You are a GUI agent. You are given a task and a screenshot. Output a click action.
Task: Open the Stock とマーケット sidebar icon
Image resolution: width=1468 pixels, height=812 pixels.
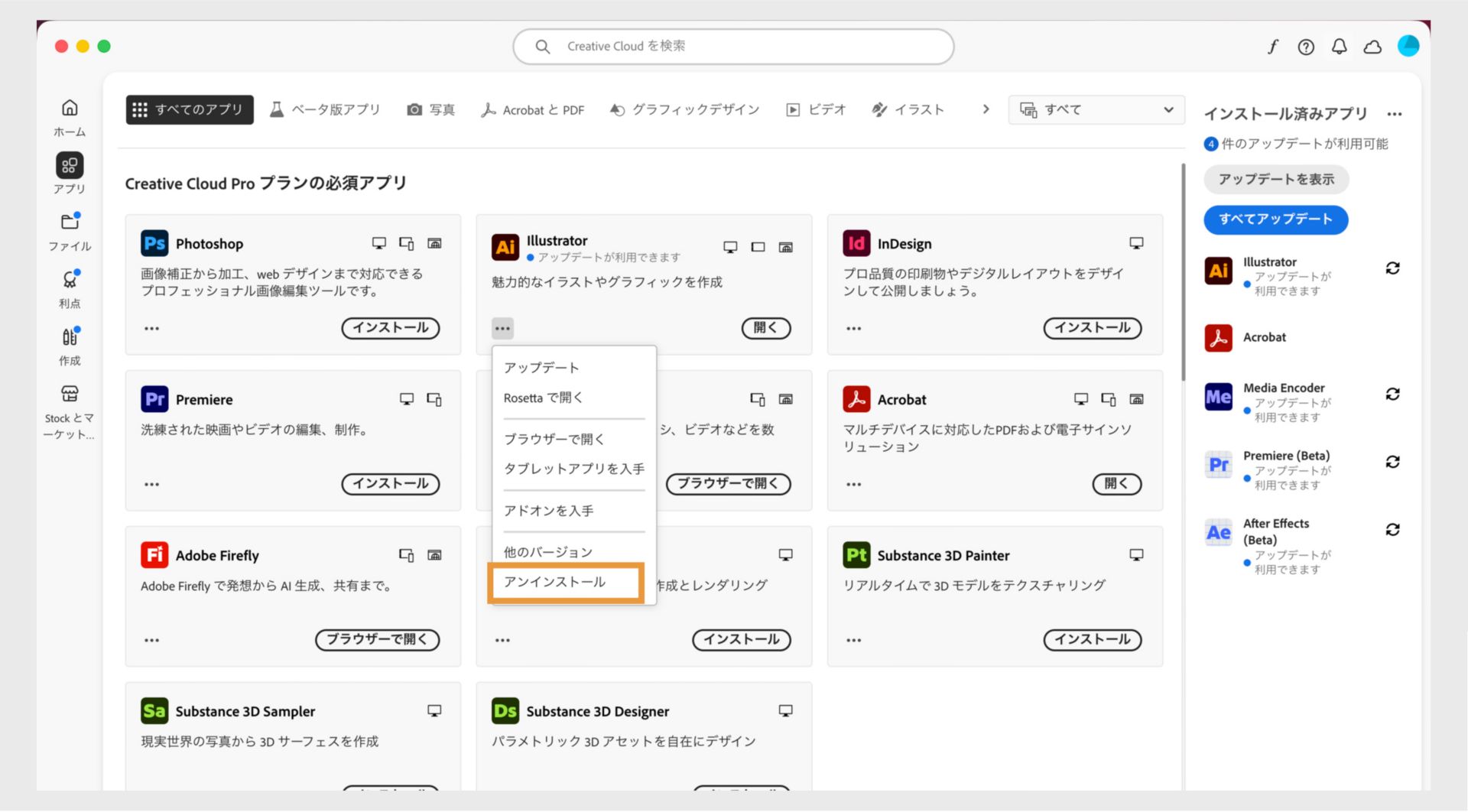click(70, 394)
